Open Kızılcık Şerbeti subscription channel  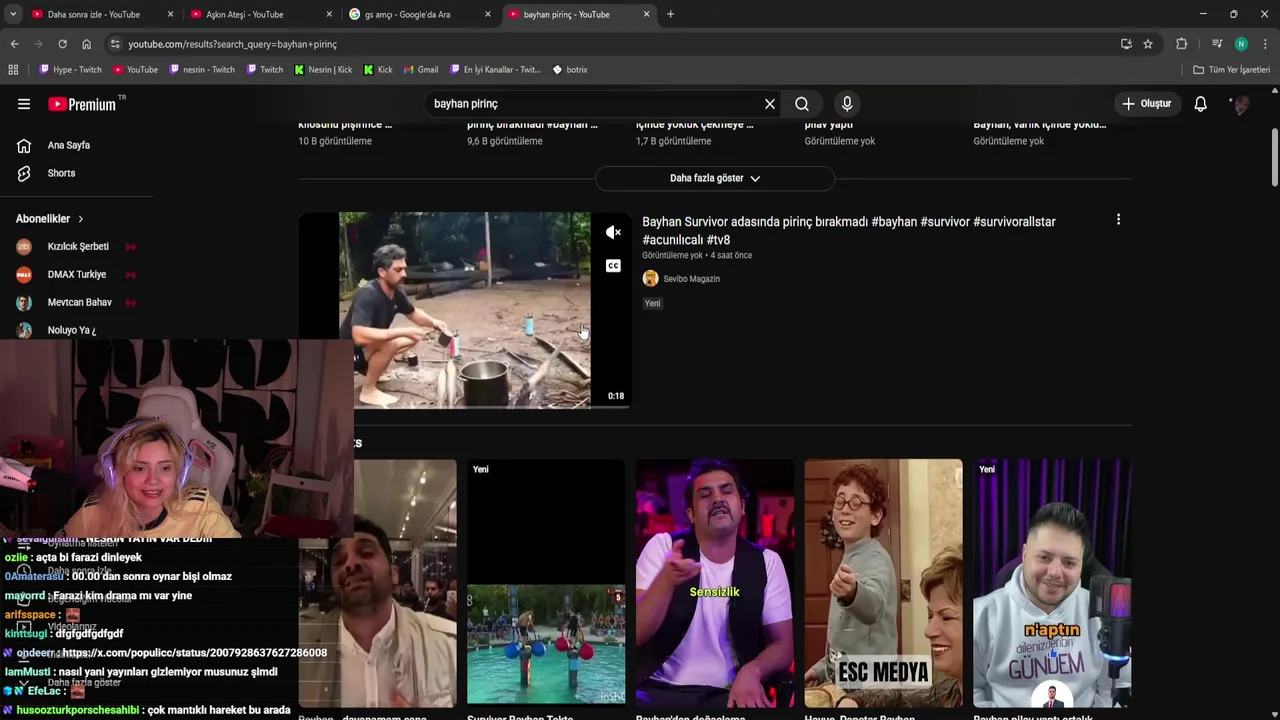click(77, 247)
